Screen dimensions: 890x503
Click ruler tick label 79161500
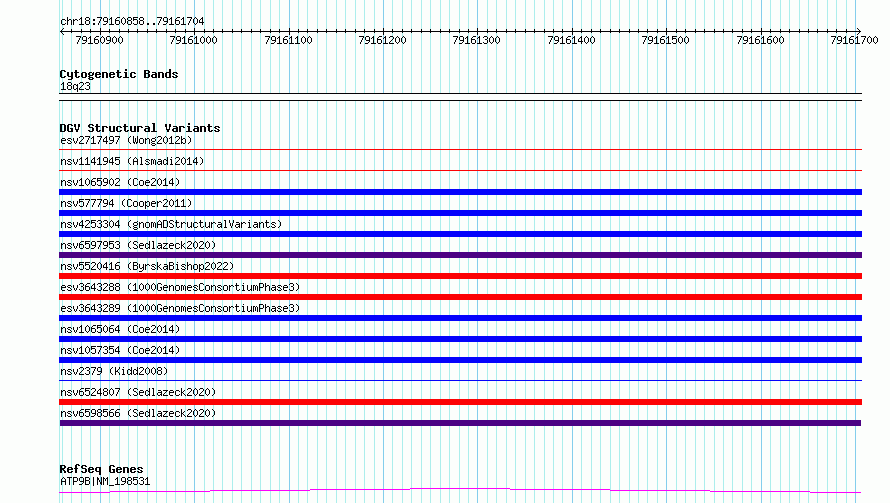tap(665, 40)
